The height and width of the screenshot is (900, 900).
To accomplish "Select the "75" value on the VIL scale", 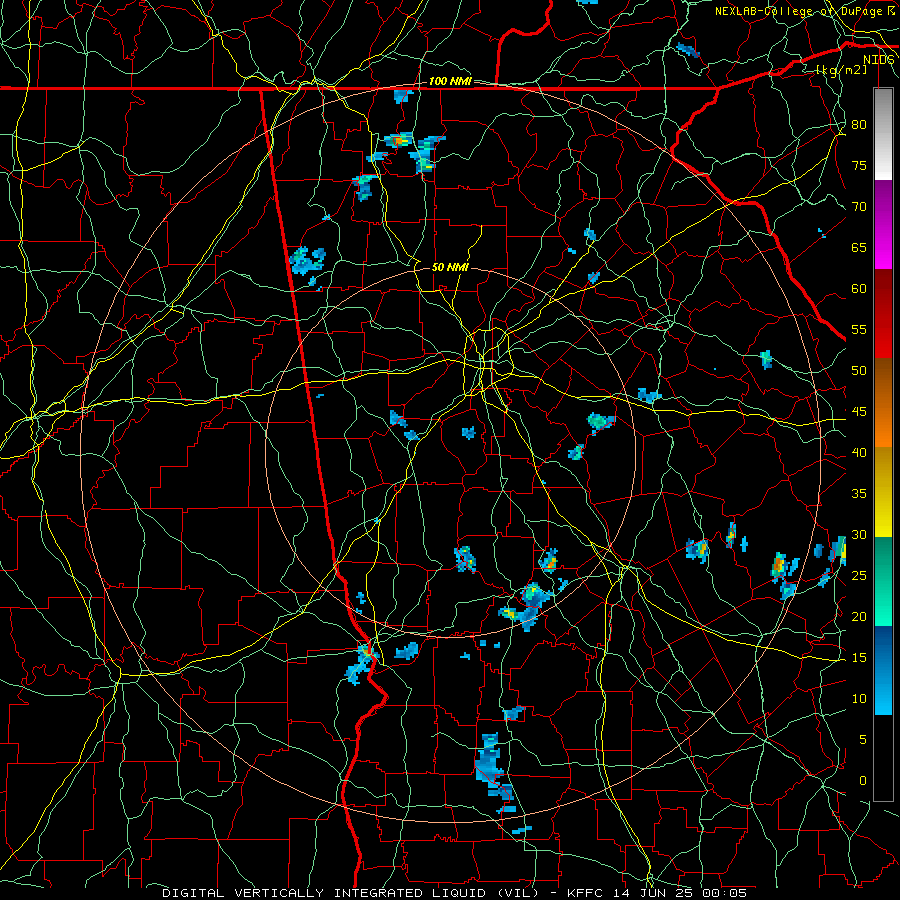I will tap(859, 166).
